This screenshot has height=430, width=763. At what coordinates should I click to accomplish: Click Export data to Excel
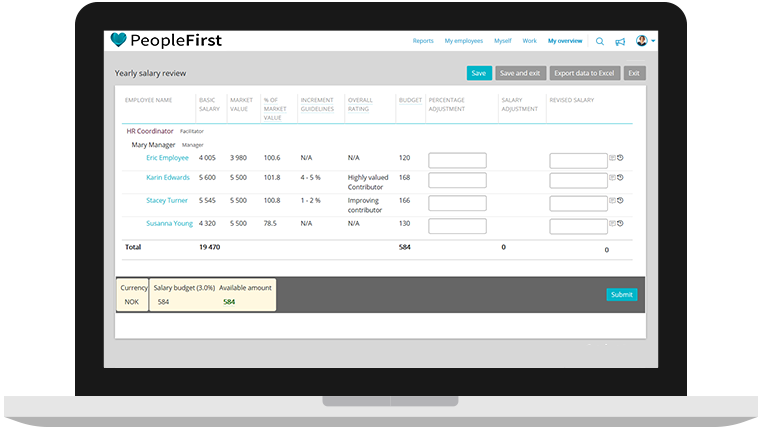pos(585,73)
